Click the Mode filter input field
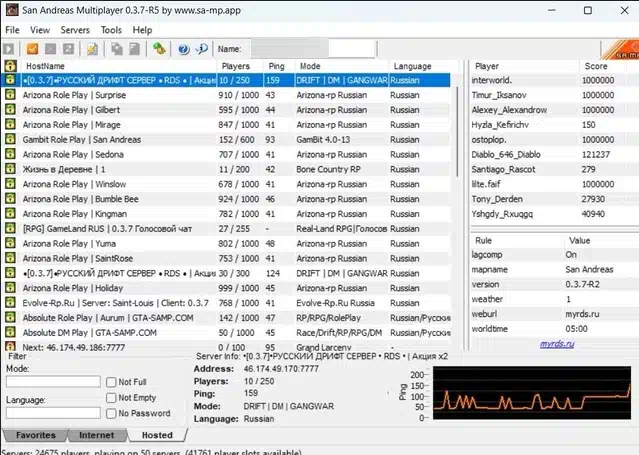 (53, 382)
